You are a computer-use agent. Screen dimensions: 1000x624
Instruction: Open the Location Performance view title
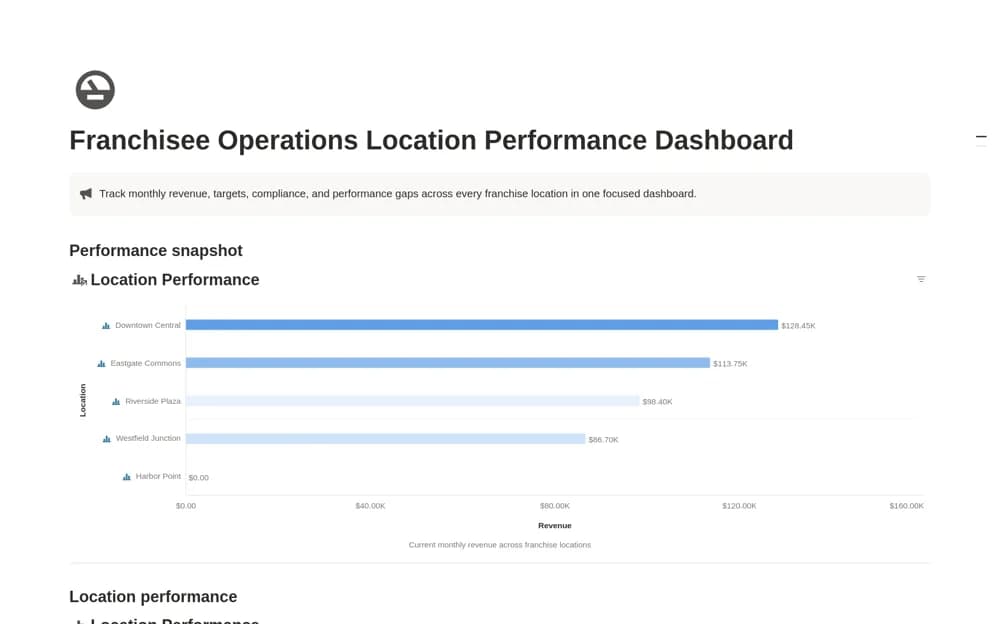[175, 279]
